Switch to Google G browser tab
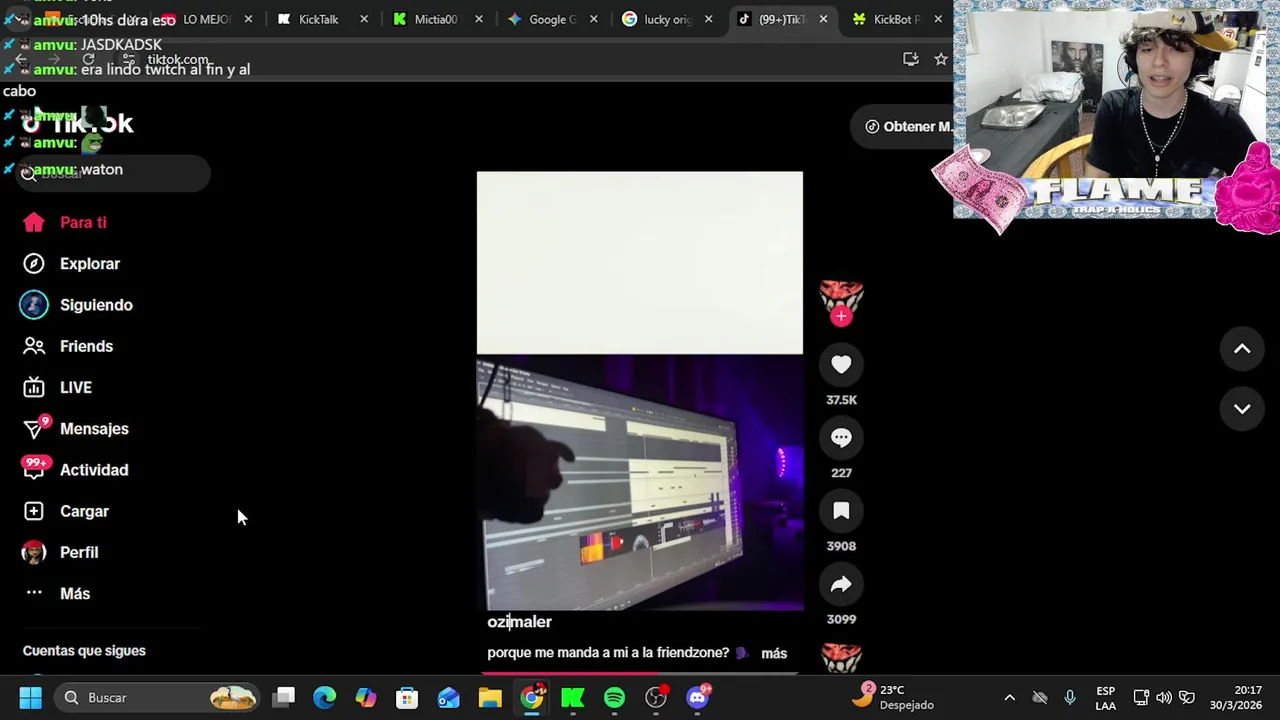This screenshot has height=720, width=1280. (x=551, y=19)
